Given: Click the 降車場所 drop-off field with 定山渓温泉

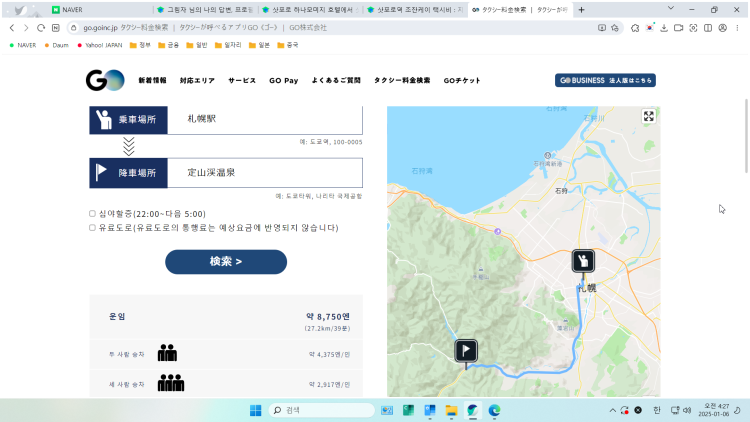Looking at the screenshot, I should pyautogui.click(x=265, y=173).
